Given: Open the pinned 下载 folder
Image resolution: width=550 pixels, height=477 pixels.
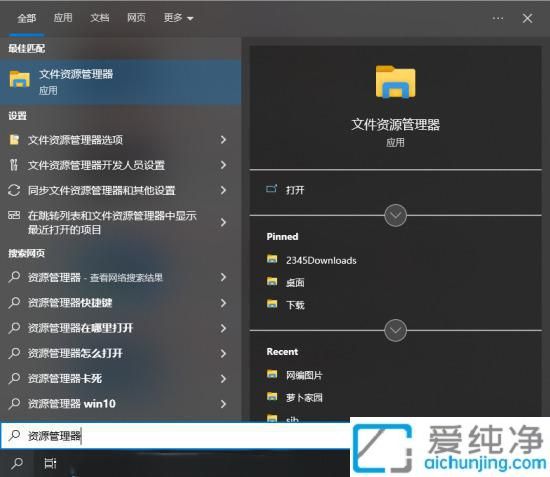Looking at the screenshot, I should point(295,305).
